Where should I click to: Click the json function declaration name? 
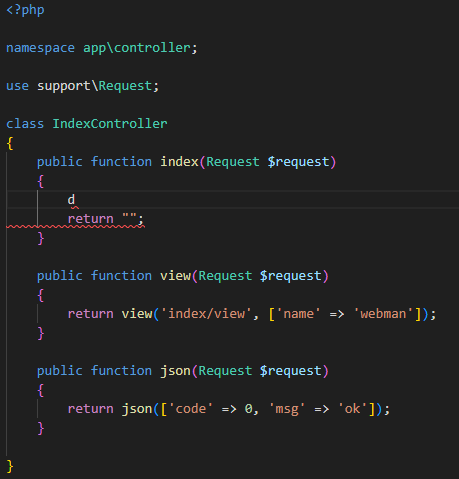(175, 371)
